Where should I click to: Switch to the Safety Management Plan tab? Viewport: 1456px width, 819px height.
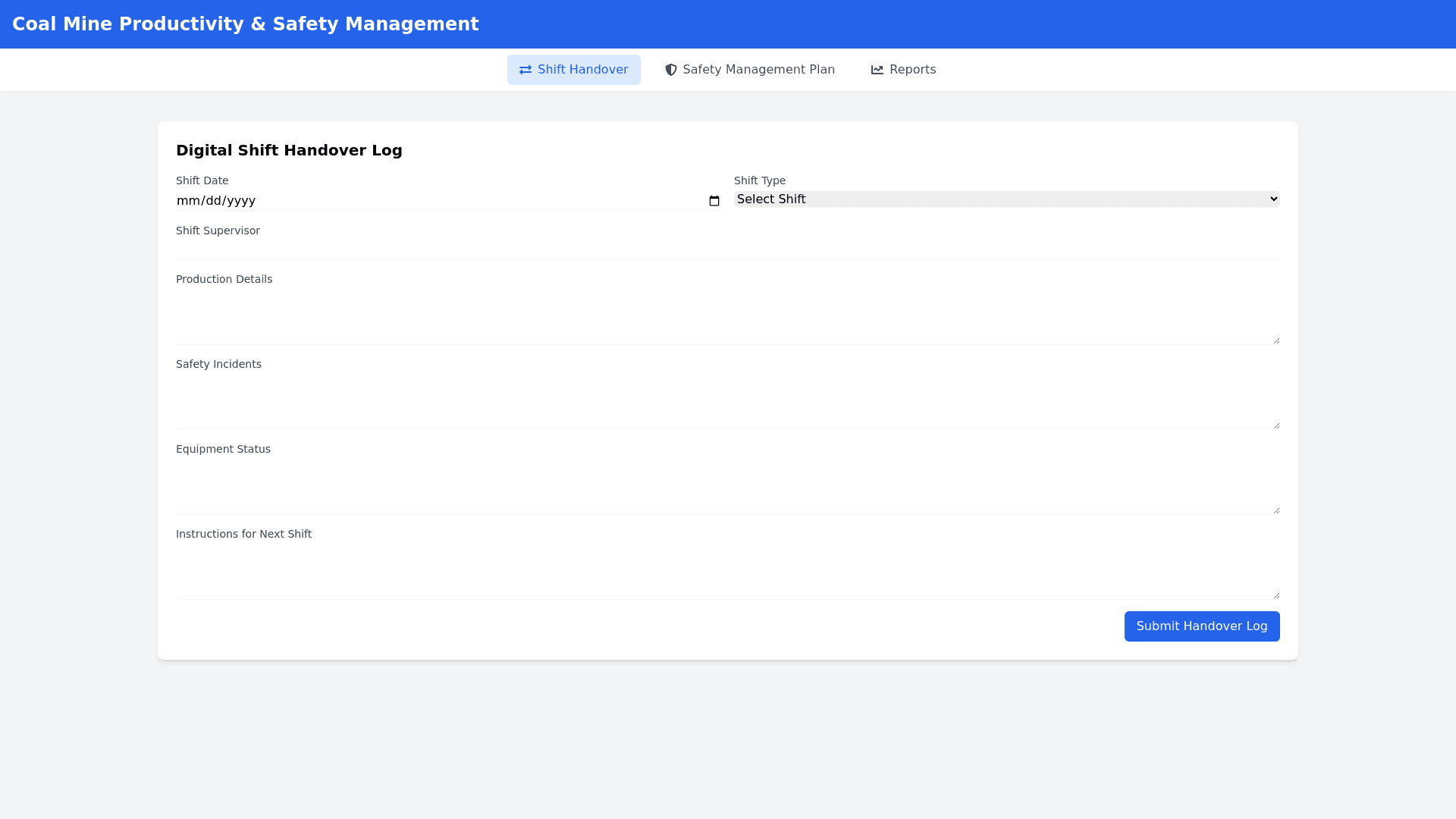click(749, 70)
